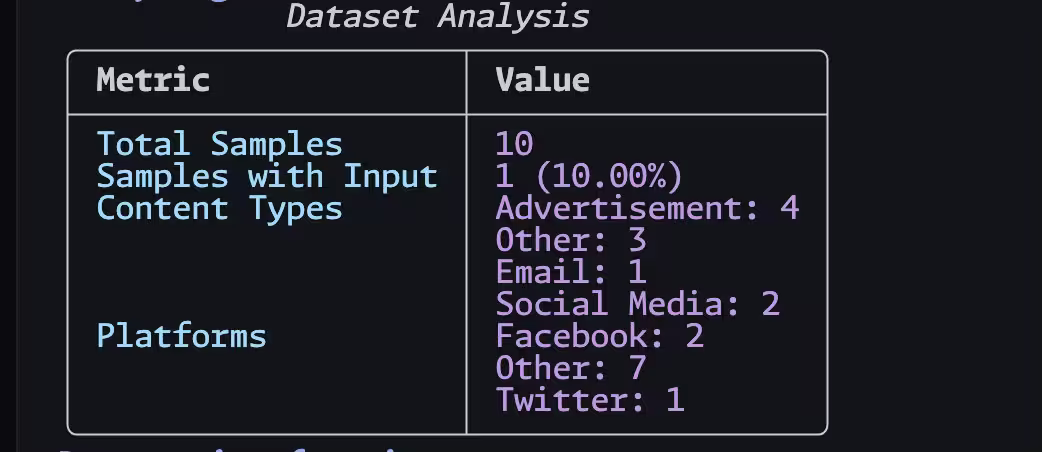Viewport: 1042px width, 452px height.
Task: Select the Platforms metric label
Action: click(181, 335)
